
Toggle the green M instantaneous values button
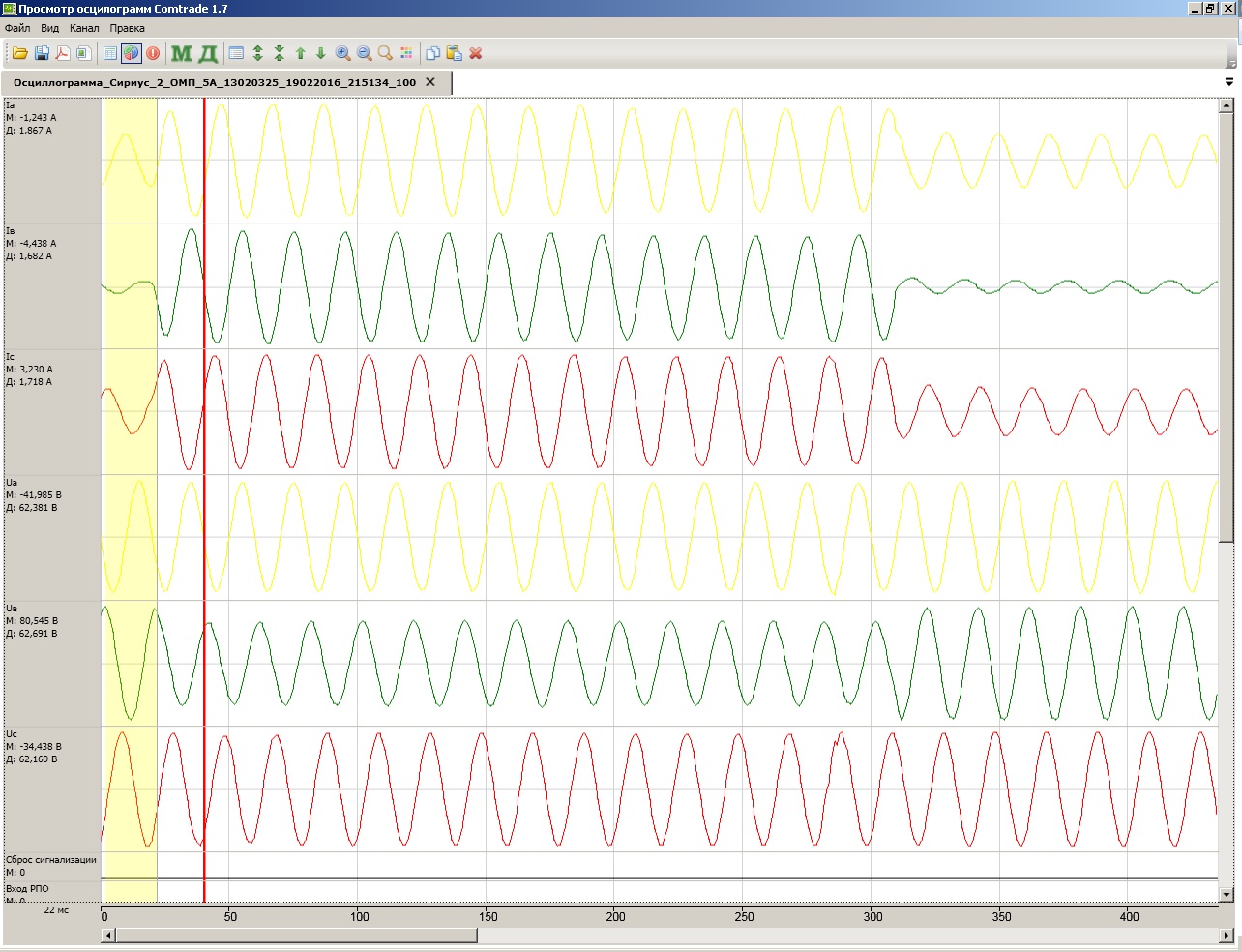(181, 53)
